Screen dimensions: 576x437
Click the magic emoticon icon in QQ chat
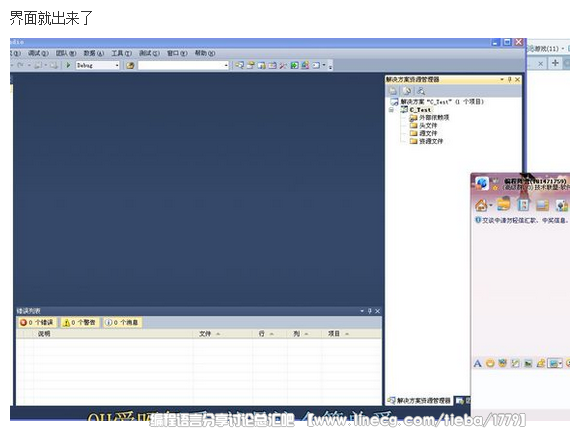(x=503, y=364)
